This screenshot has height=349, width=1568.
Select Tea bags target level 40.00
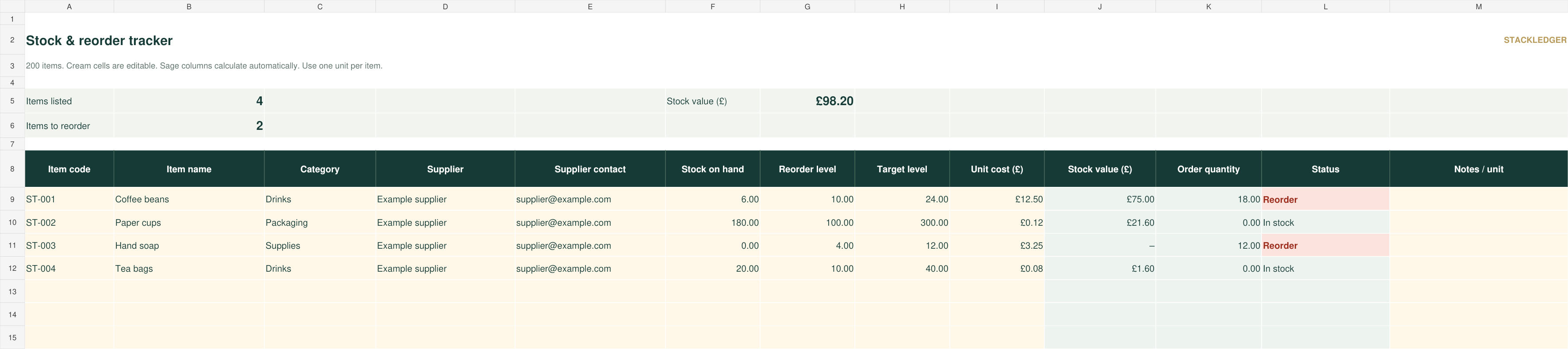(902, 269)
